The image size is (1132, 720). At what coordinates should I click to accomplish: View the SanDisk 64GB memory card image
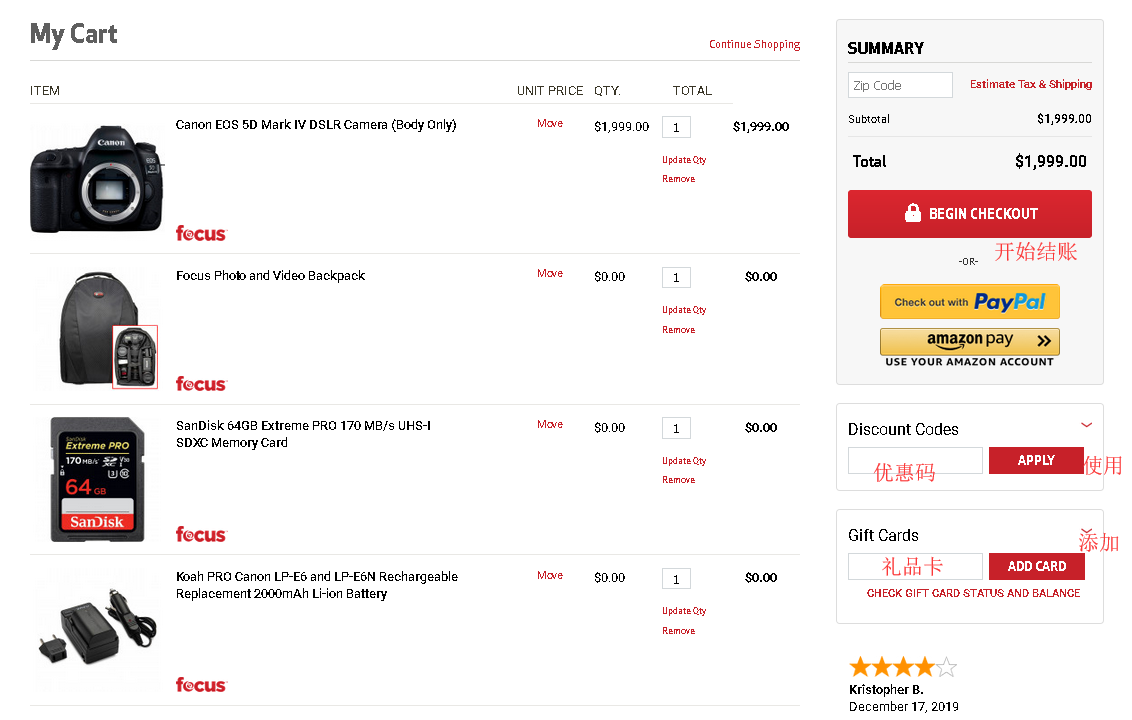point(97,480)
